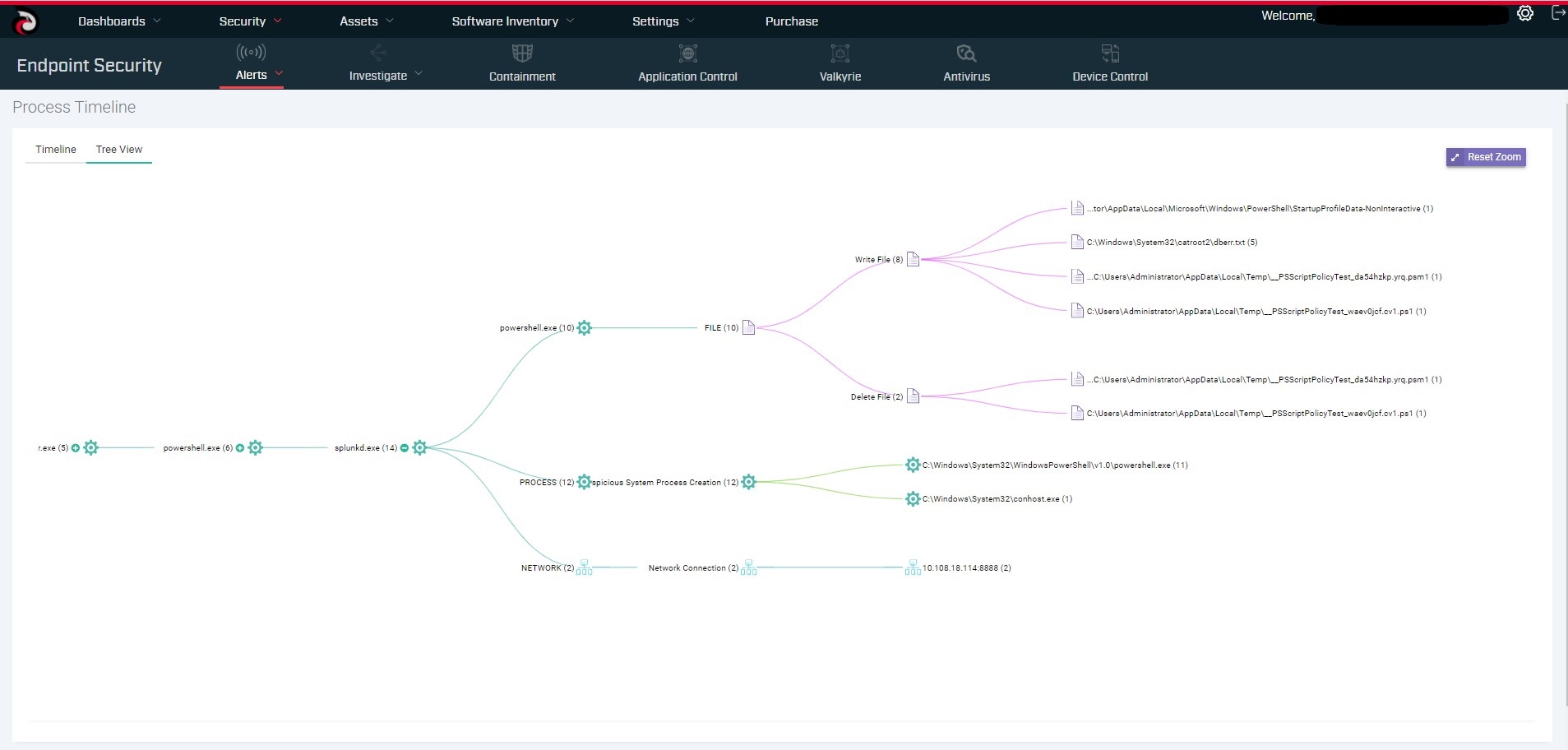
Task: Click the gear node for splunkd.exe (14)
Action: (419, 448)
